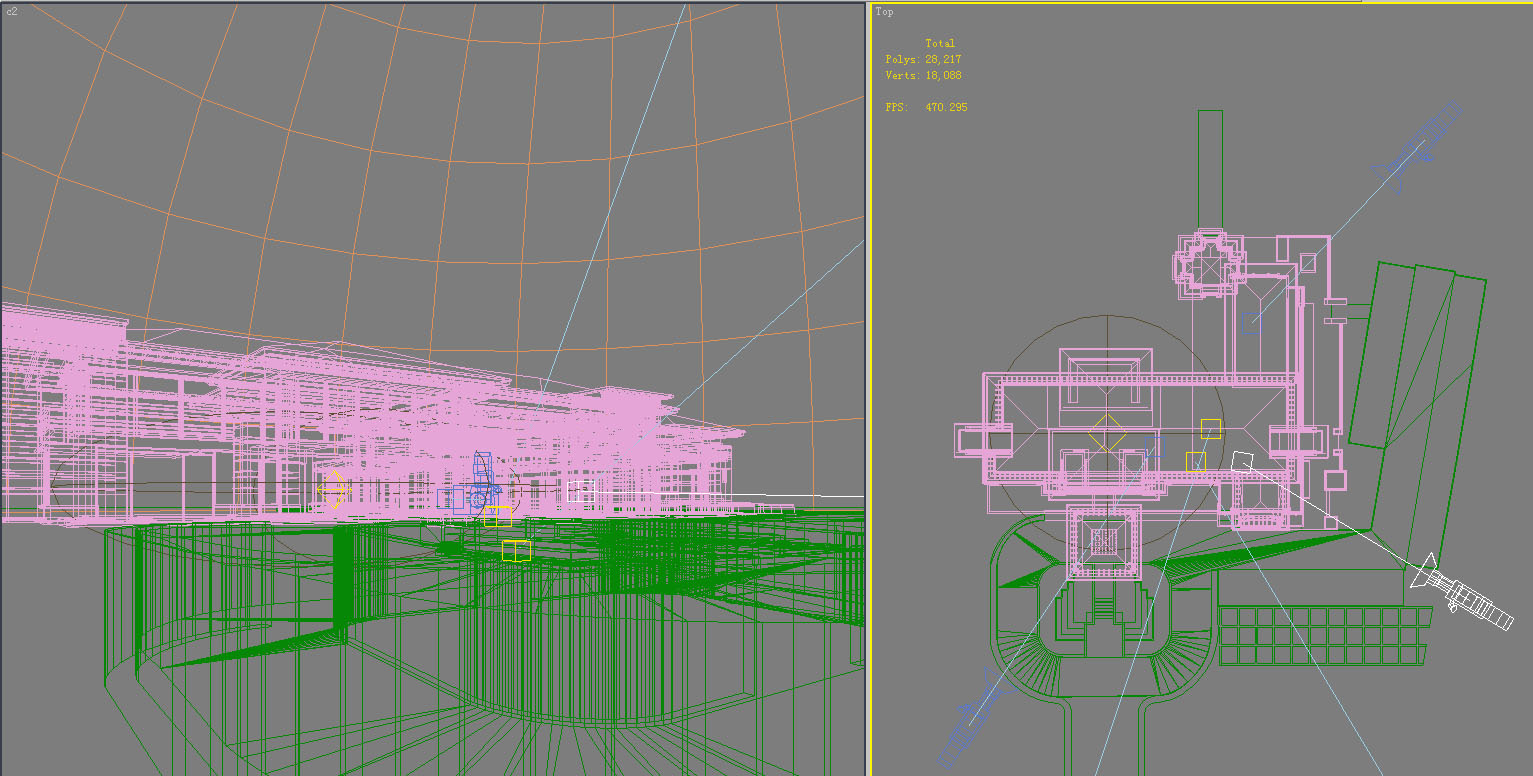Click the Total statistics header

pyautogui.click(x=940, y=44)
